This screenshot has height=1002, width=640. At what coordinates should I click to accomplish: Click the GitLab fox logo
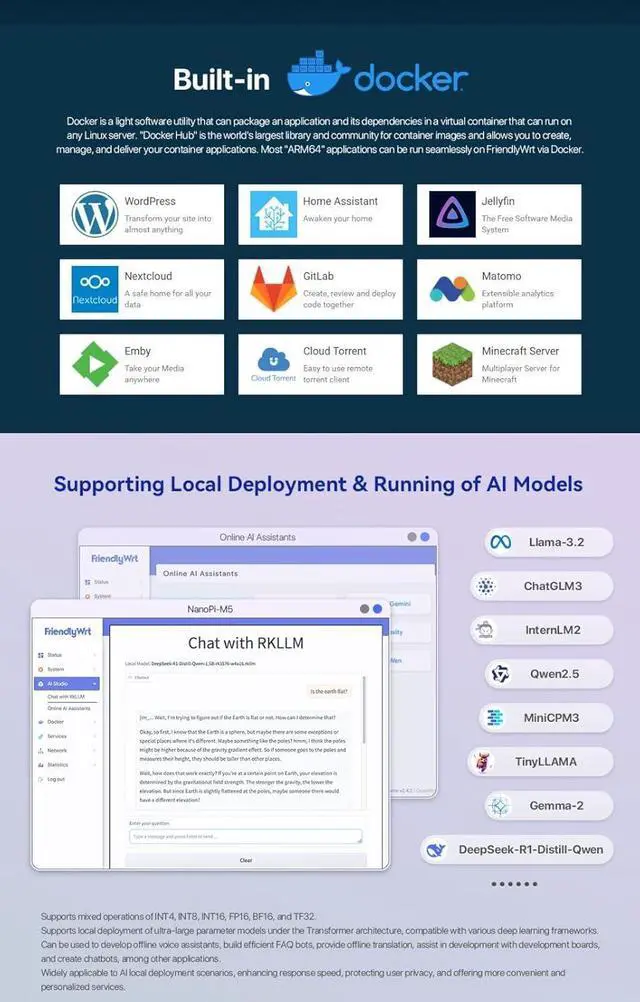[273, 289]
